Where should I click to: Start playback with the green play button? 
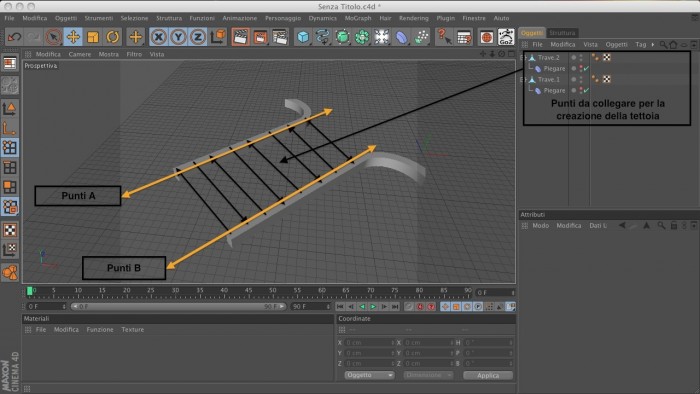[373, 307]
